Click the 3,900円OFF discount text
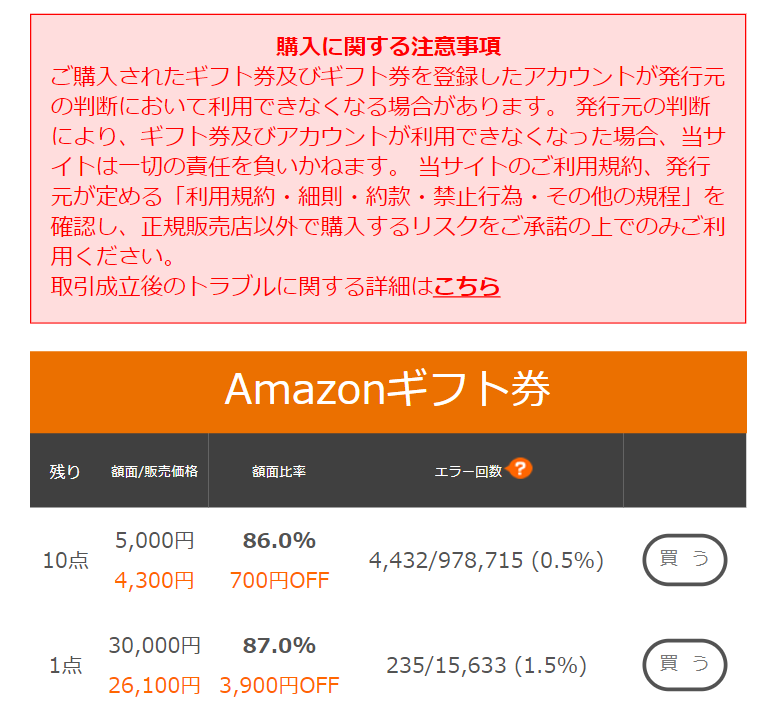Image resolution: width=777 pixels, height=719 pixels. coord(279,685)
